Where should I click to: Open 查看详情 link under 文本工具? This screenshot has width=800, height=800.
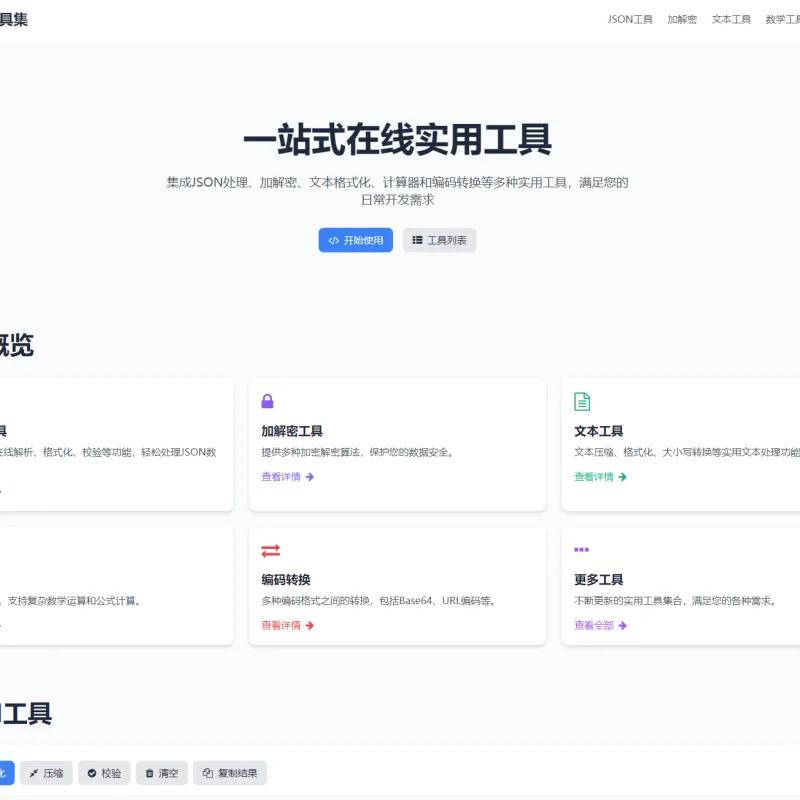pos(600,477)
